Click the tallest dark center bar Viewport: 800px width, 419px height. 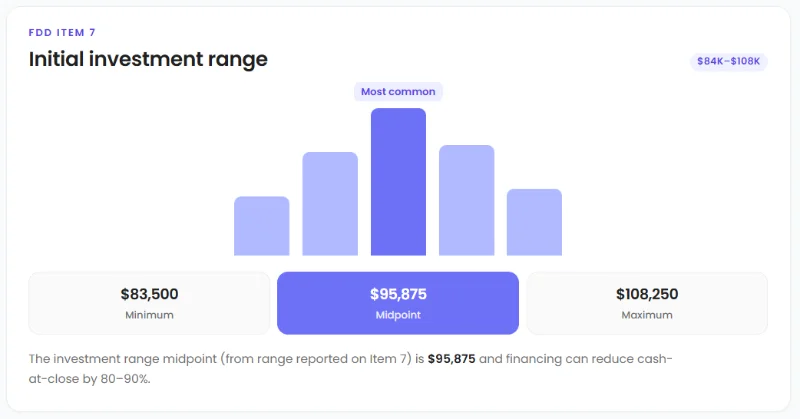(398, 182)
